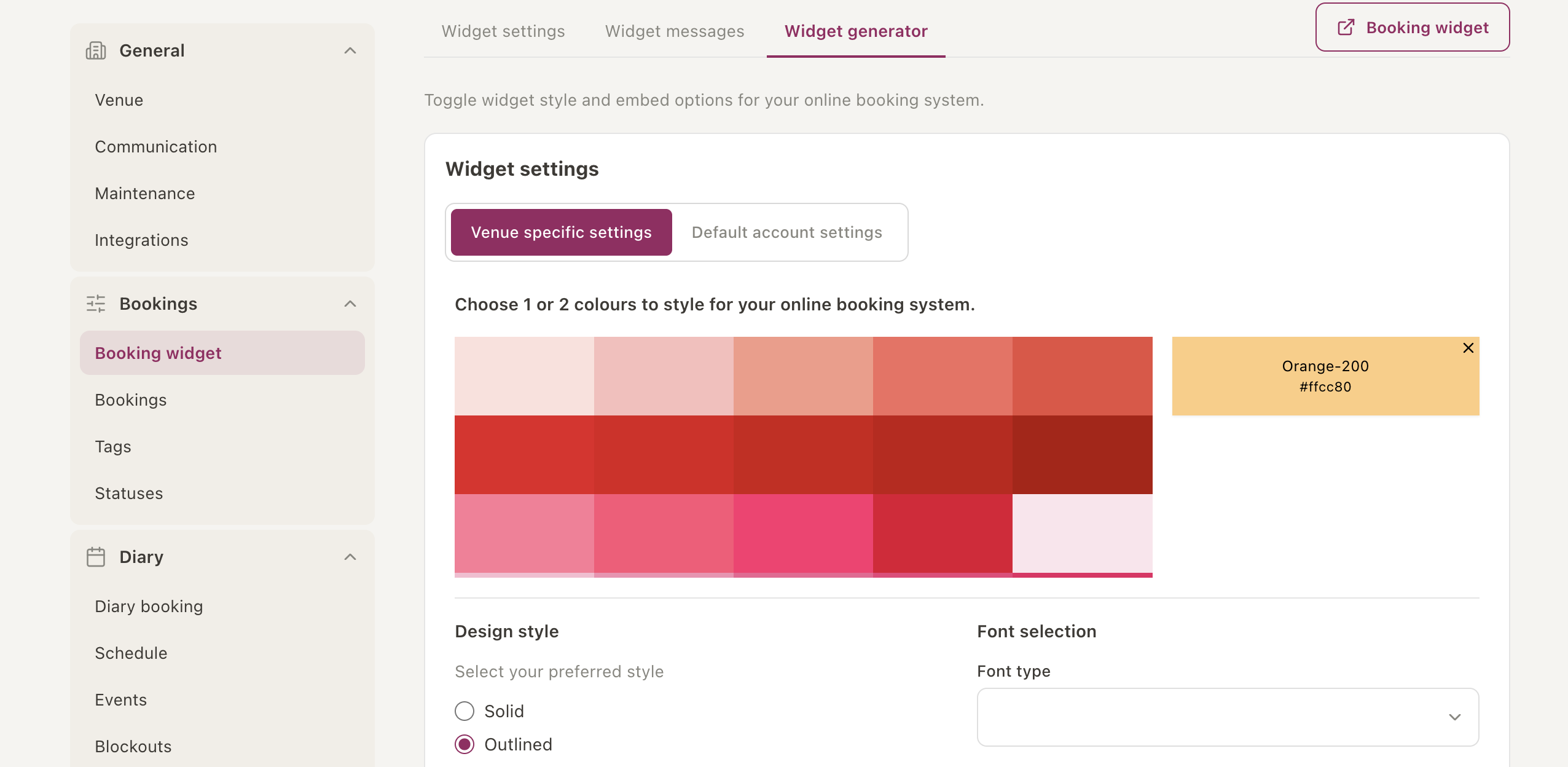Open the Widget settings tab
The width and height of the screenshot is (1568, 767).
503,31
